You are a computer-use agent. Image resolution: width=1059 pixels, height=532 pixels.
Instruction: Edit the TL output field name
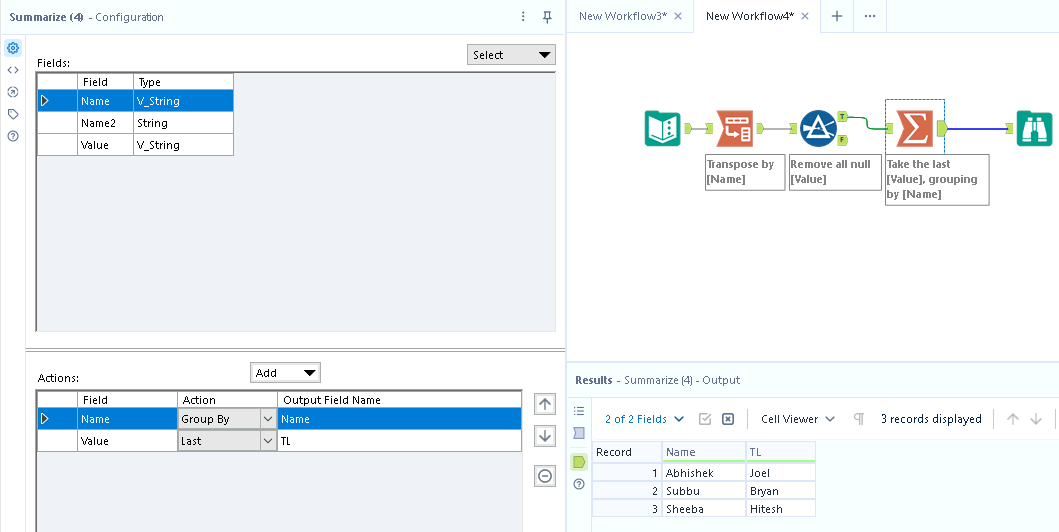398,441
